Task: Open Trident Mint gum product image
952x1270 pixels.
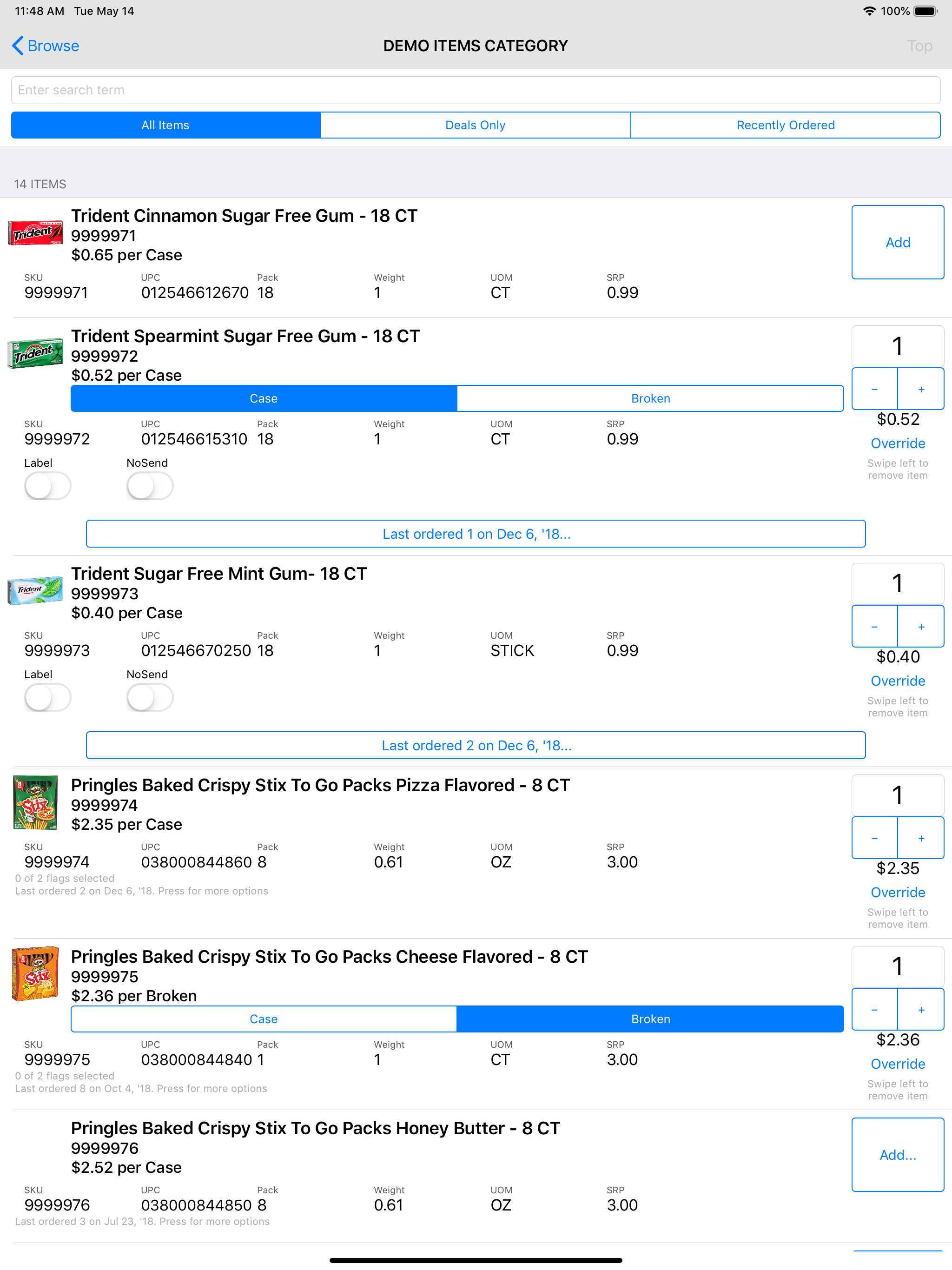Action: tap(36, 590)
